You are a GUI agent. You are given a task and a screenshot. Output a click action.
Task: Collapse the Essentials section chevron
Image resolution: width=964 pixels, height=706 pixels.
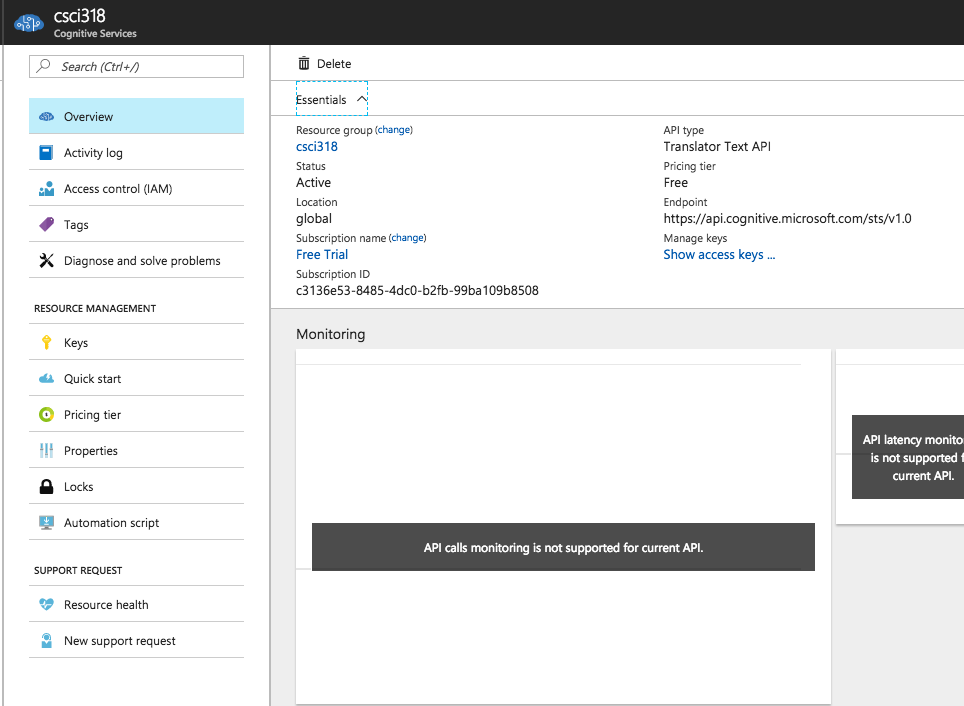[x=362, y=99]
